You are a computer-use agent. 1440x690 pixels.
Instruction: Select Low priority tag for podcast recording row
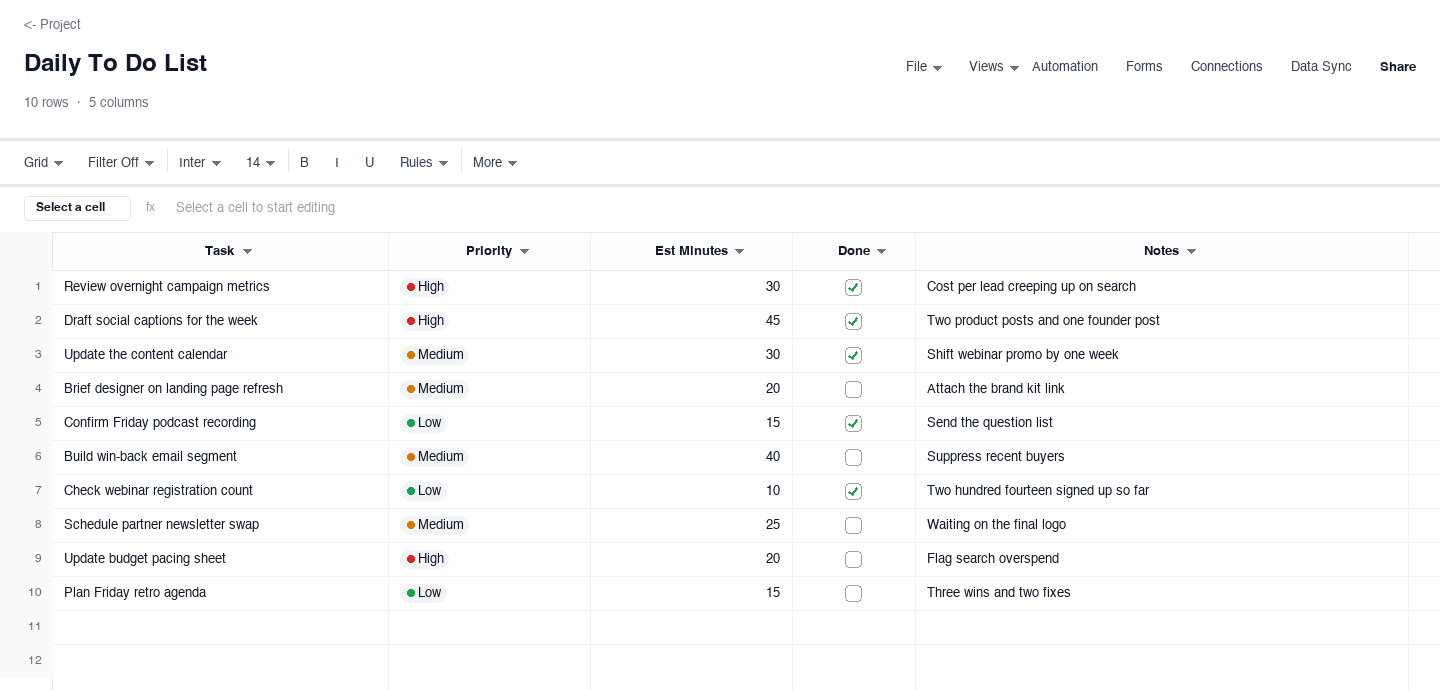click(424, 423)
